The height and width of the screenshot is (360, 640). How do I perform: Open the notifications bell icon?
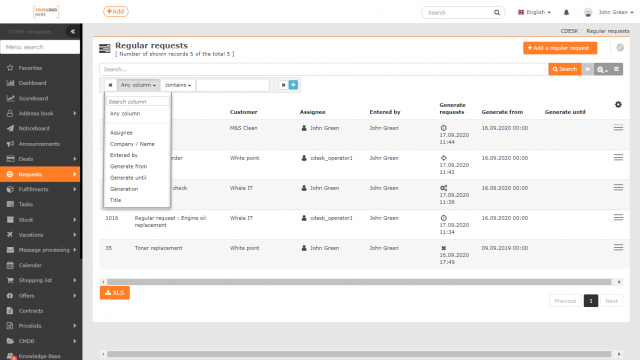pos(566,12)
